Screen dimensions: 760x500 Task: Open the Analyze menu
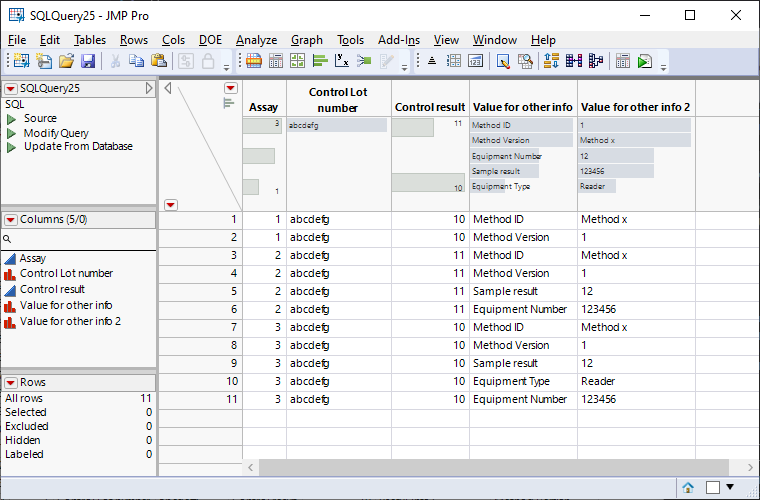pyautogui.click(x=256, y=40)
